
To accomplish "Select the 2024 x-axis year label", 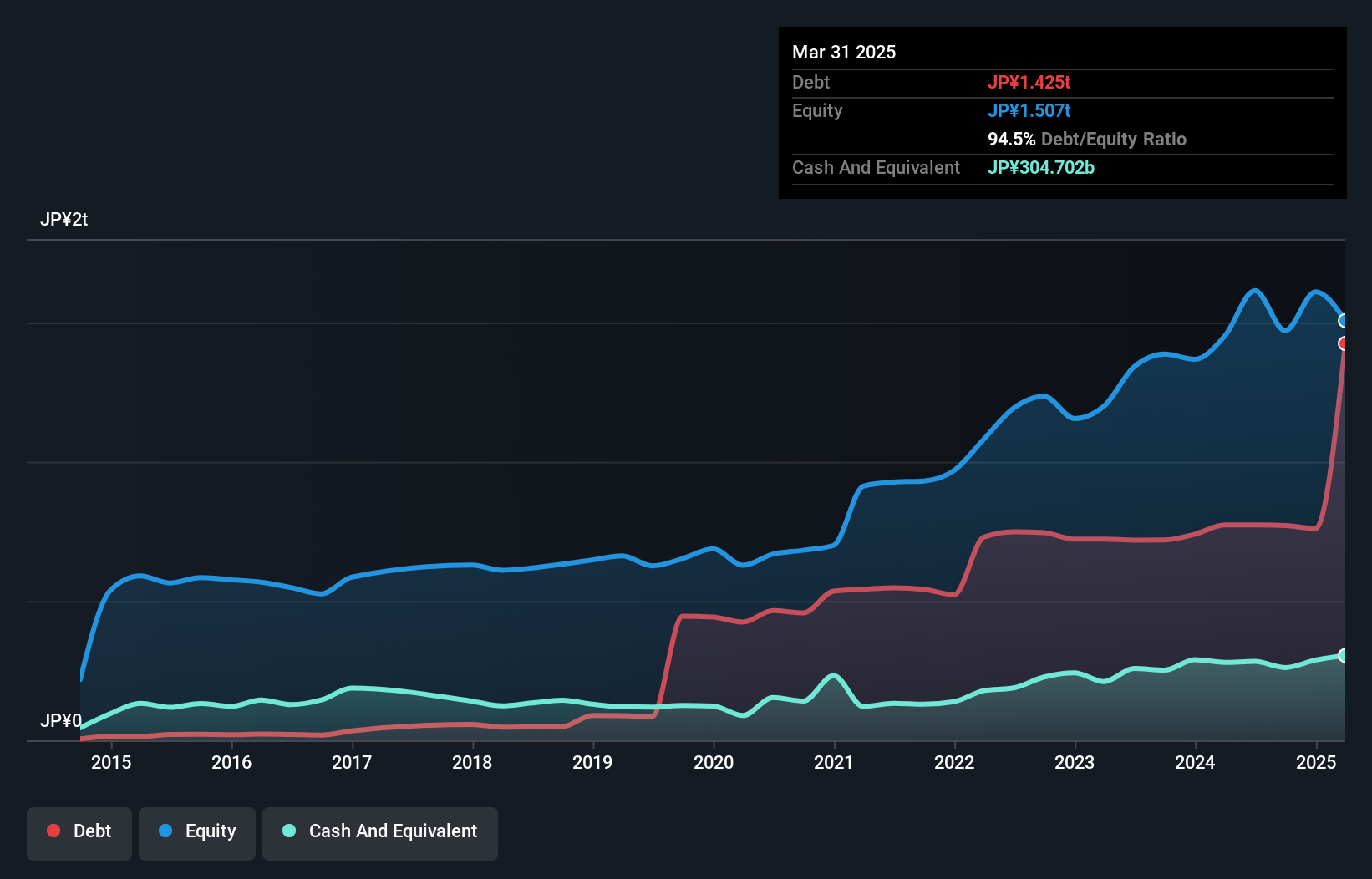I will coord(1195,762).
